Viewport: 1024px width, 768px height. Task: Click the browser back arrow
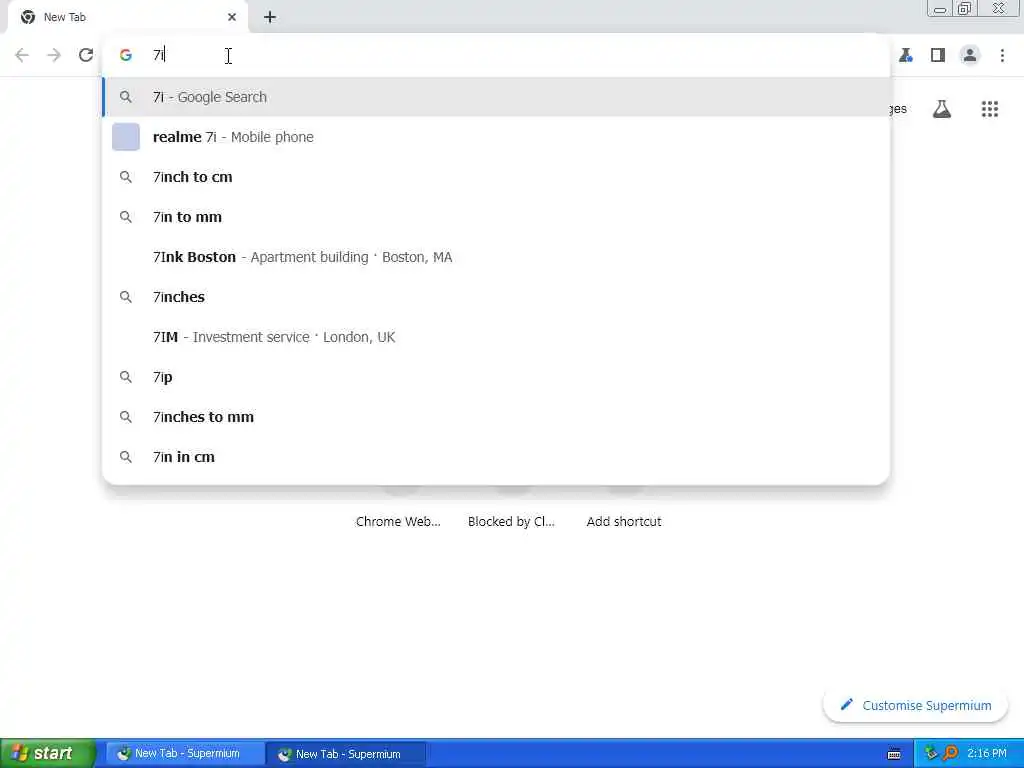[22, 55]
